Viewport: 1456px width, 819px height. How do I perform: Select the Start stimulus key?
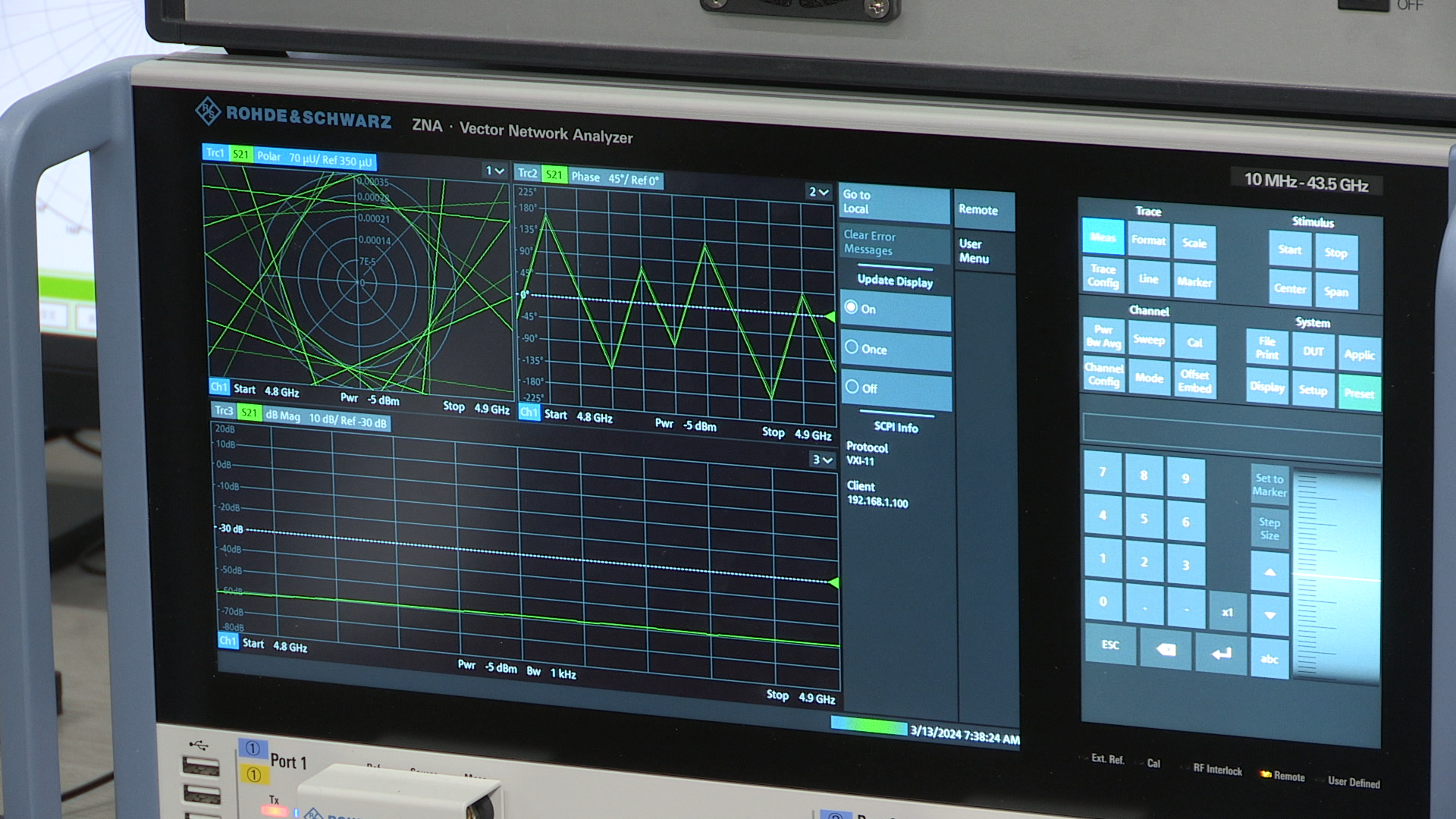[x=1289, y=249]
